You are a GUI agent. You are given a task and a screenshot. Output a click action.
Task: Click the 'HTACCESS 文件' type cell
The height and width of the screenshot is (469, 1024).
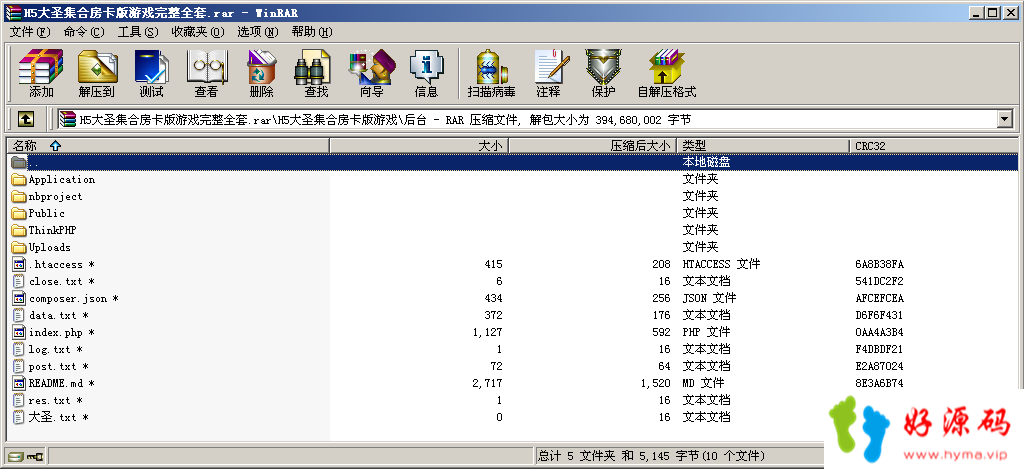point(721,265)
